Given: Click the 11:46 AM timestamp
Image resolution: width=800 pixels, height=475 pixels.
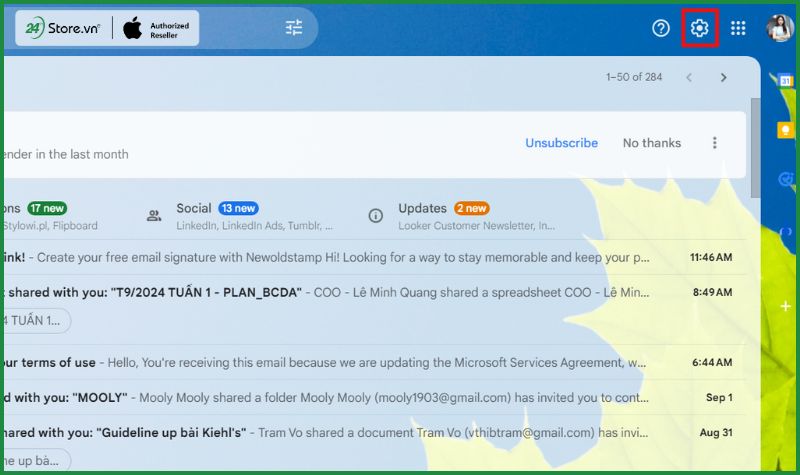Looking at the screenshot, I should click(x=711, y=257).
